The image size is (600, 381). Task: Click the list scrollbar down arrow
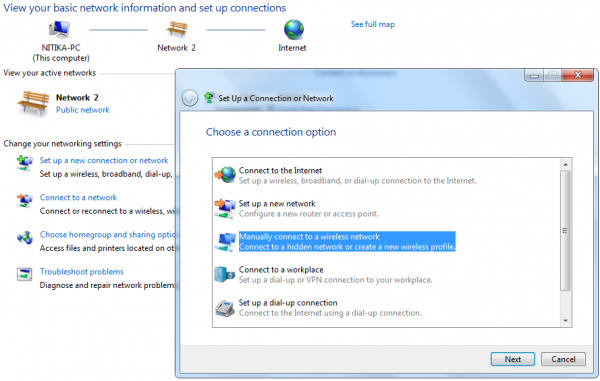click(566, 321)
